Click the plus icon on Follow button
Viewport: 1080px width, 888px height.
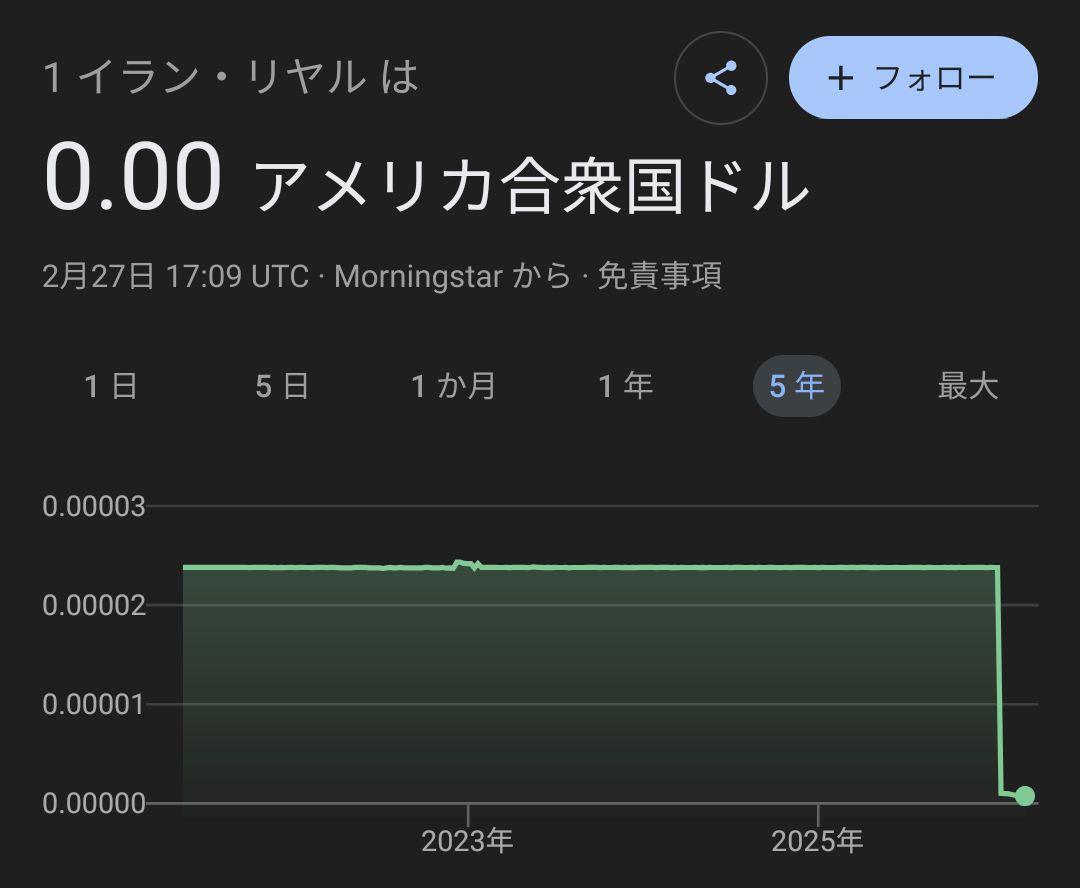point(841,78)
